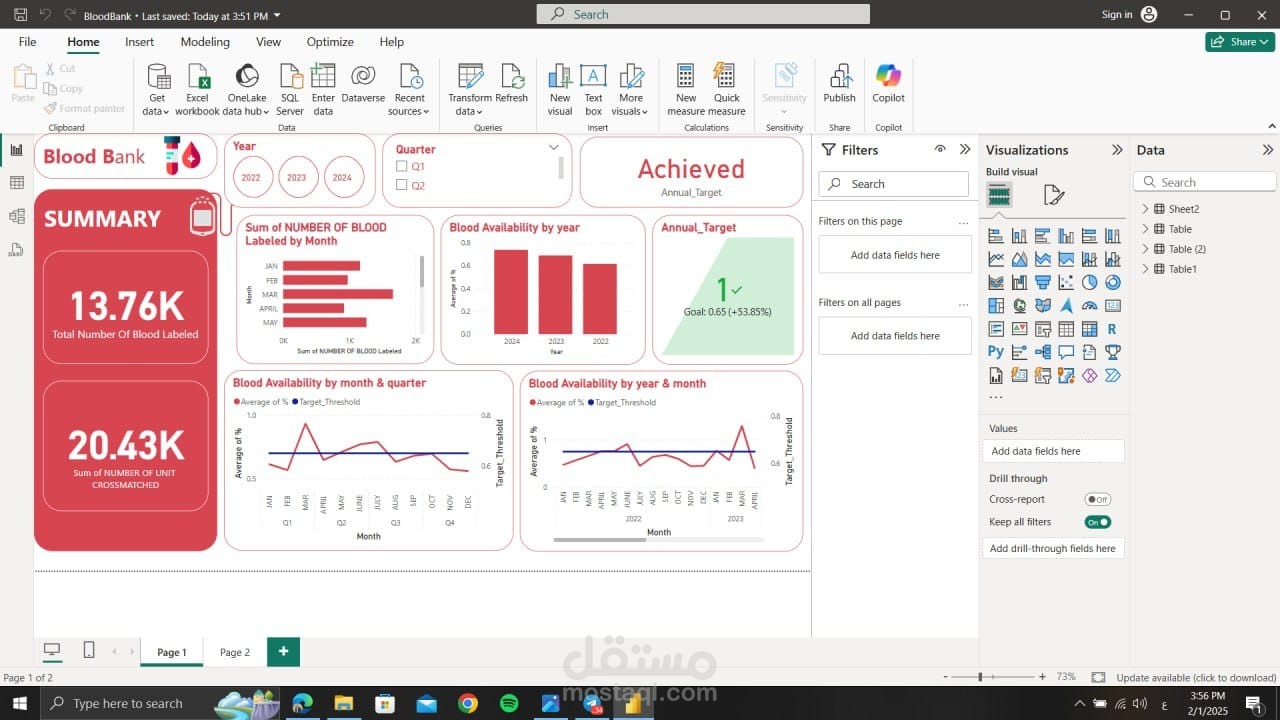The width and height of the screenshot is (1280, 720).
Task: Open Model view in left sidebar
Action: 16,216
